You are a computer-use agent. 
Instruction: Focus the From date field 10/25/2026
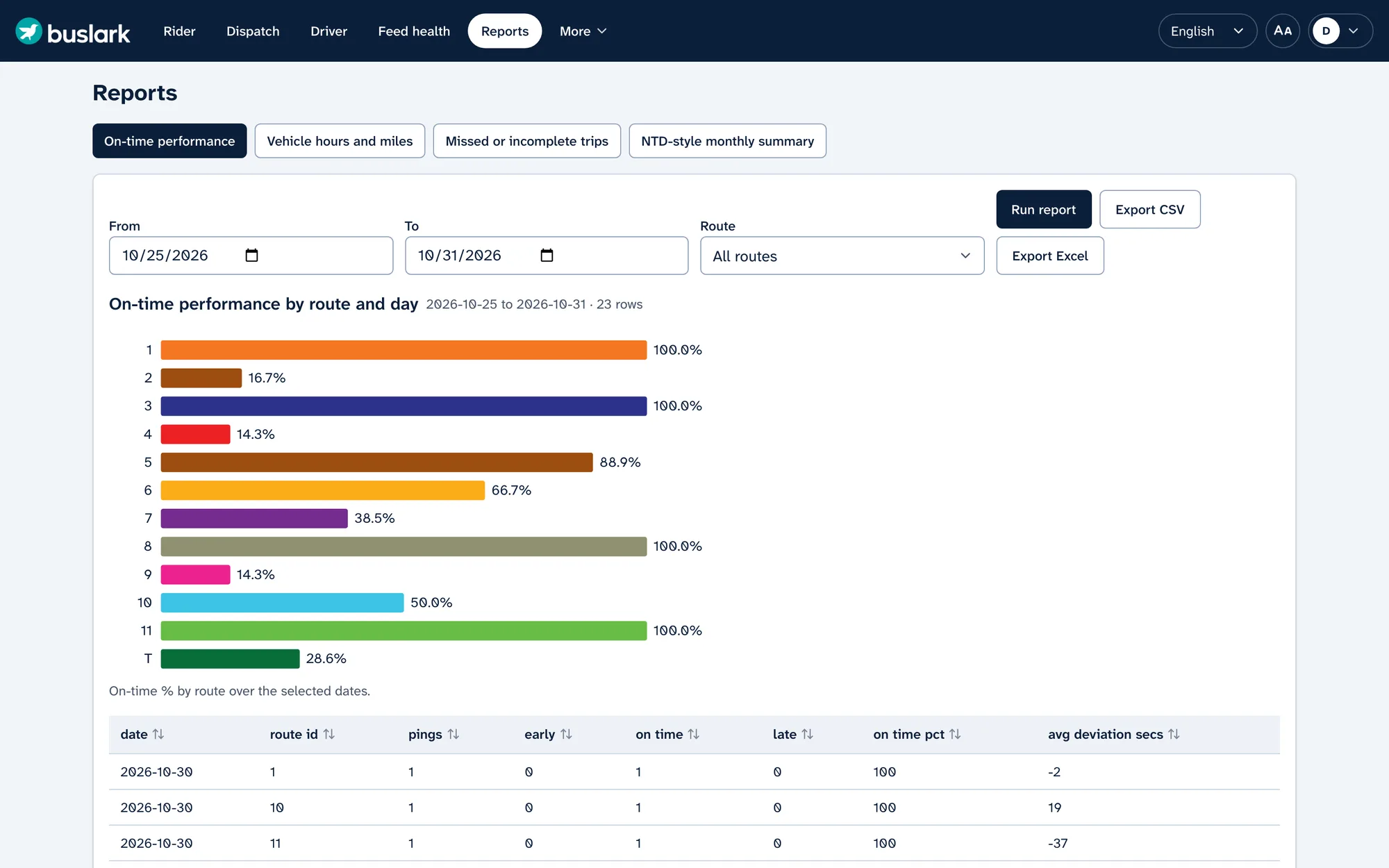251,256
